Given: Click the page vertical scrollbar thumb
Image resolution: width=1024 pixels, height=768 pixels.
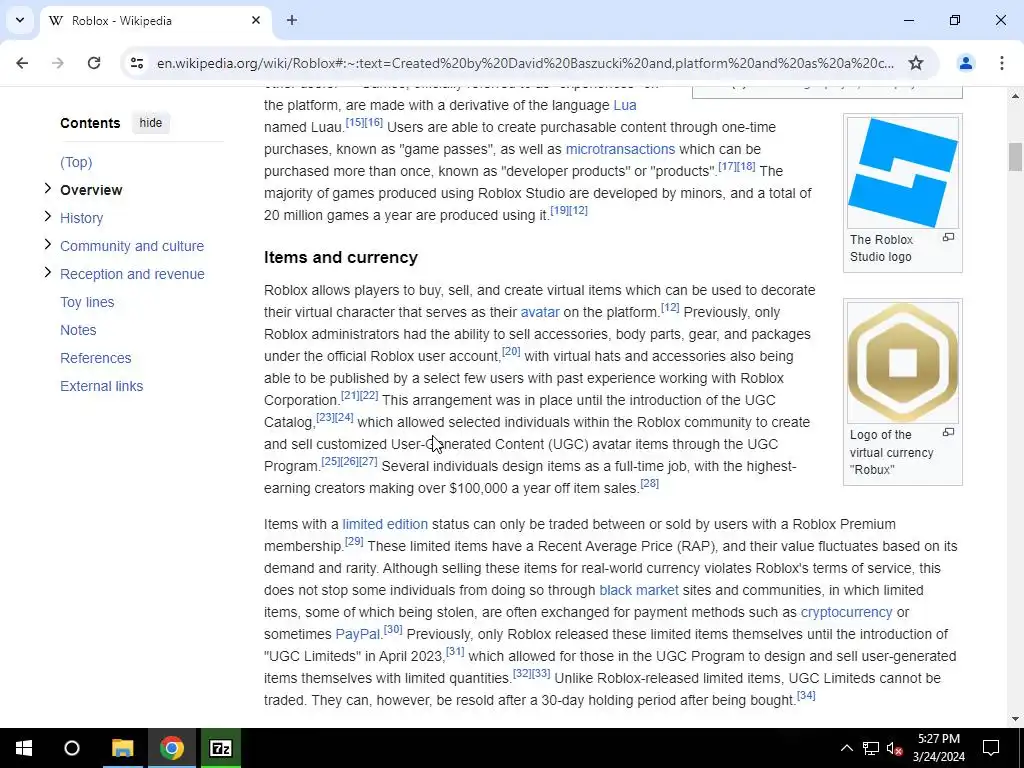Looking at the screenshot, I should (1015, 157).
